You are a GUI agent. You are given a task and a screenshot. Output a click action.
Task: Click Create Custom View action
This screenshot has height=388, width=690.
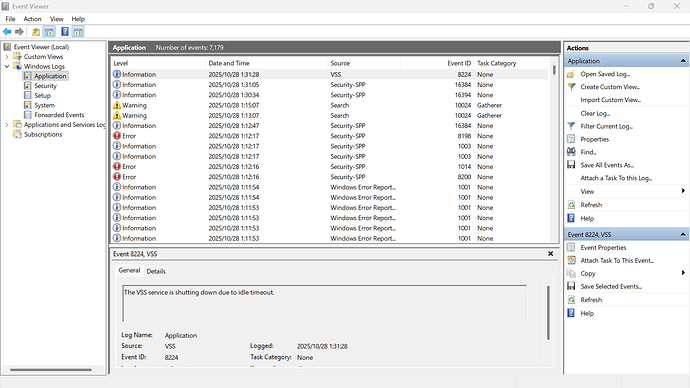coord(610,87)
